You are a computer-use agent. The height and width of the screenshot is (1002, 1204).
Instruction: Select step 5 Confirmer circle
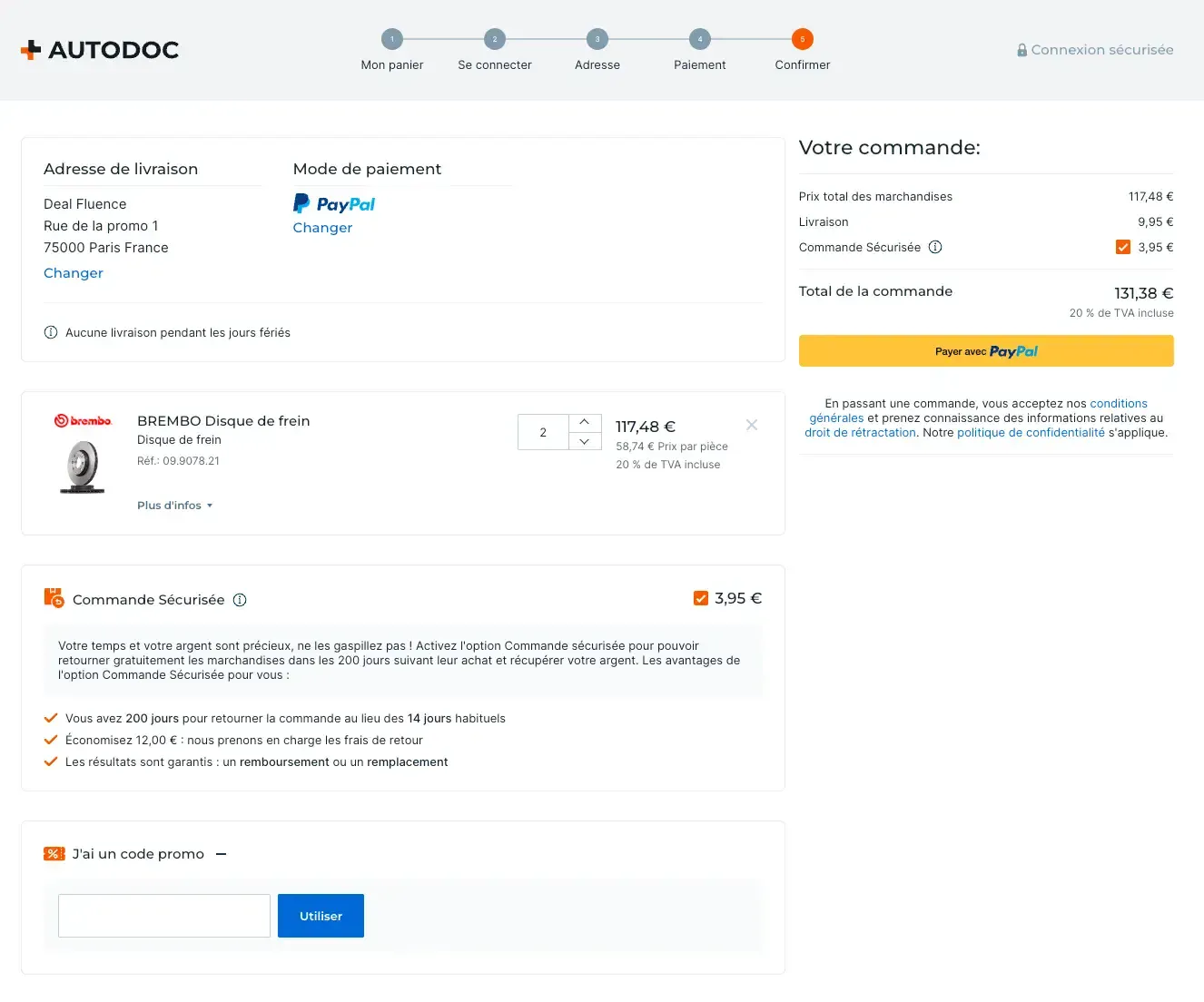point(803,39)
